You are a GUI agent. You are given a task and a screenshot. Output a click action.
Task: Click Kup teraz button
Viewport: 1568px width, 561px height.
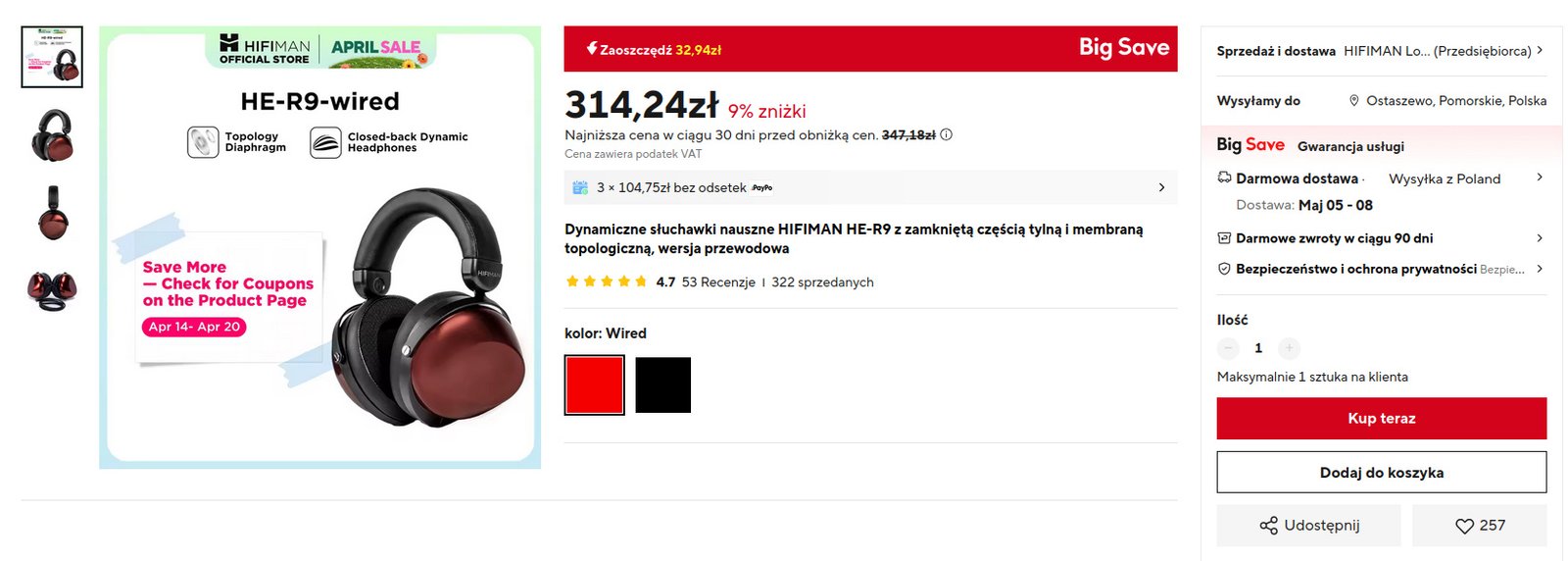pos(1382,419)
